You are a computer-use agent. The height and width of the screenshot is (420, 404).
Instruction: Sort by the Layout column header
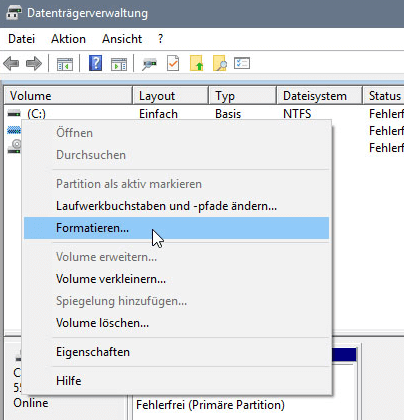[x=170, y=96]
